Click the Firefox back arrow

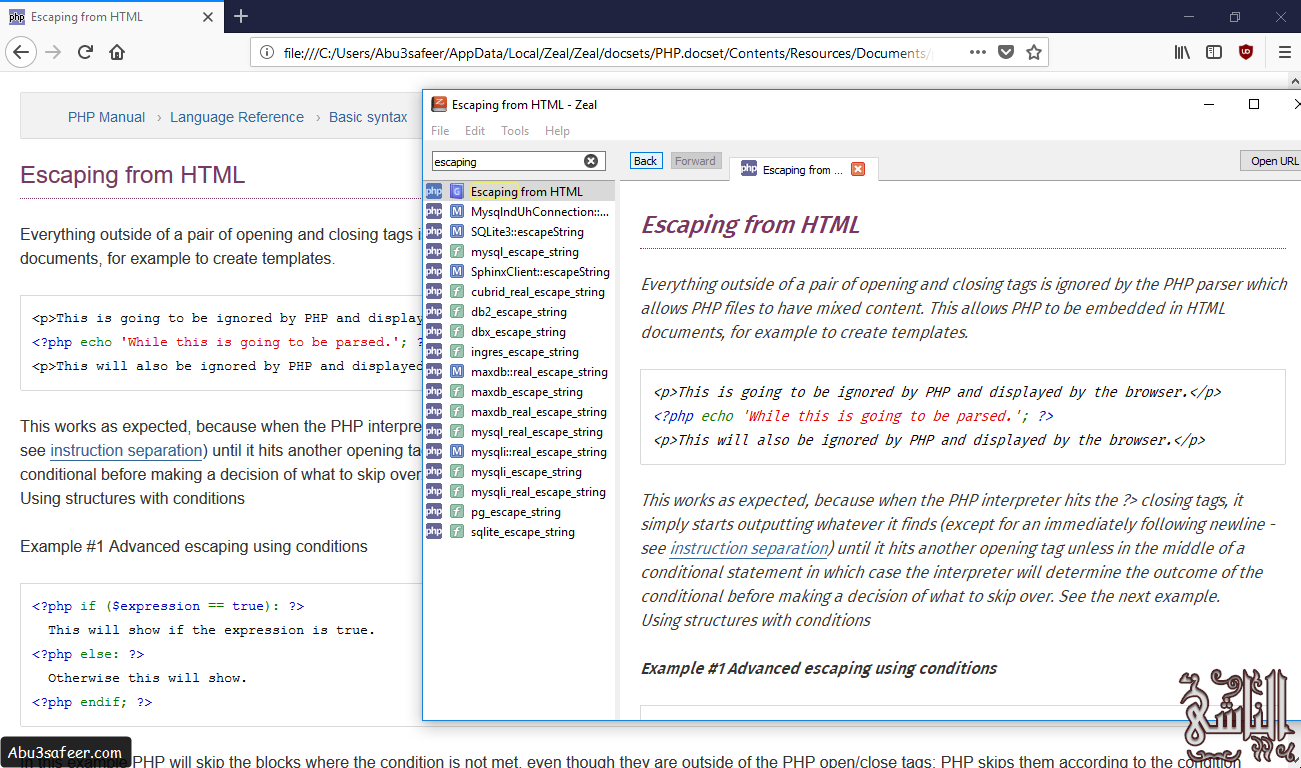tap(21, 51)
